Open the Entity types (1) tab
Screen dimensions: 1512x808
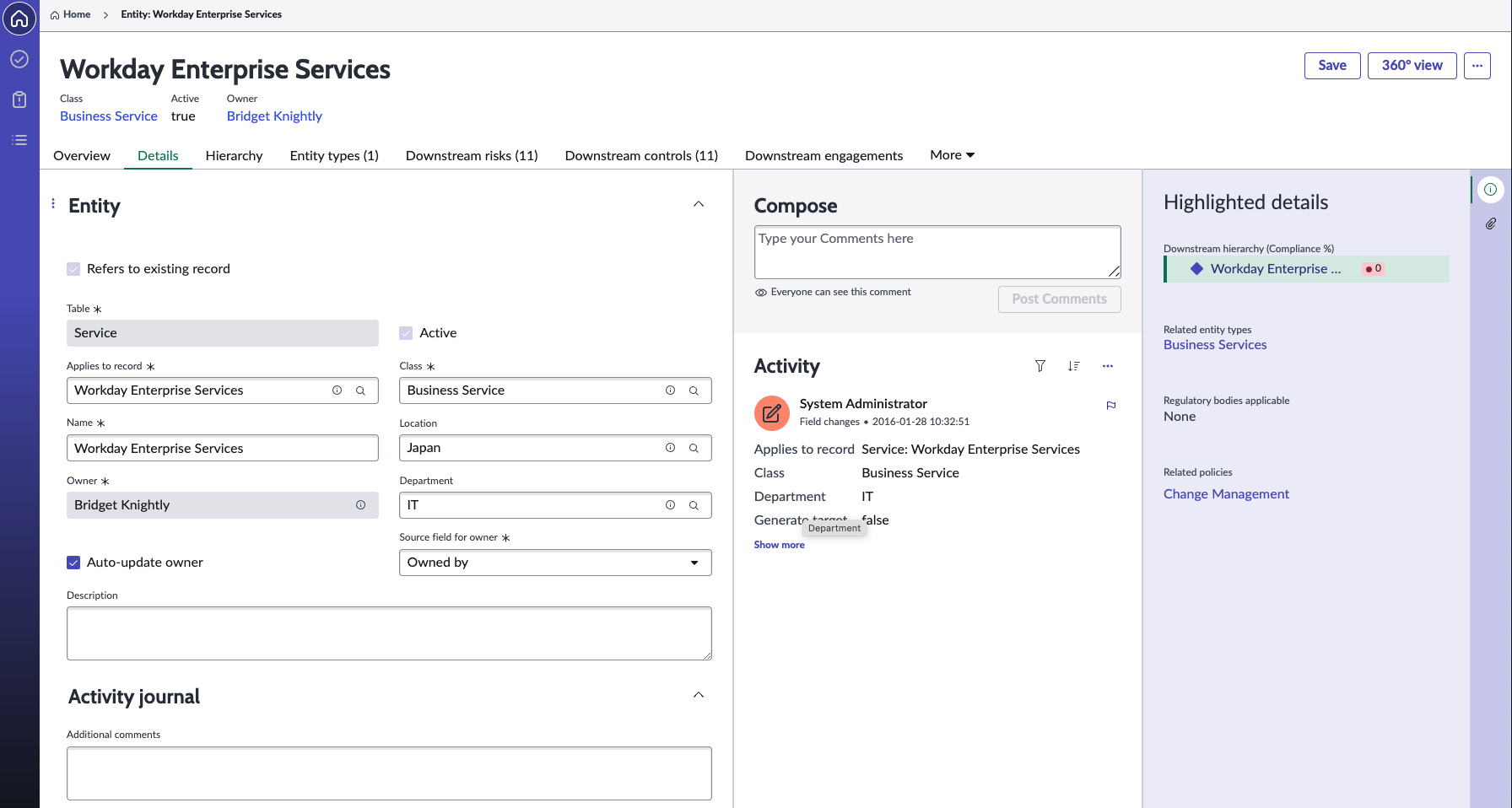point(334,156)
